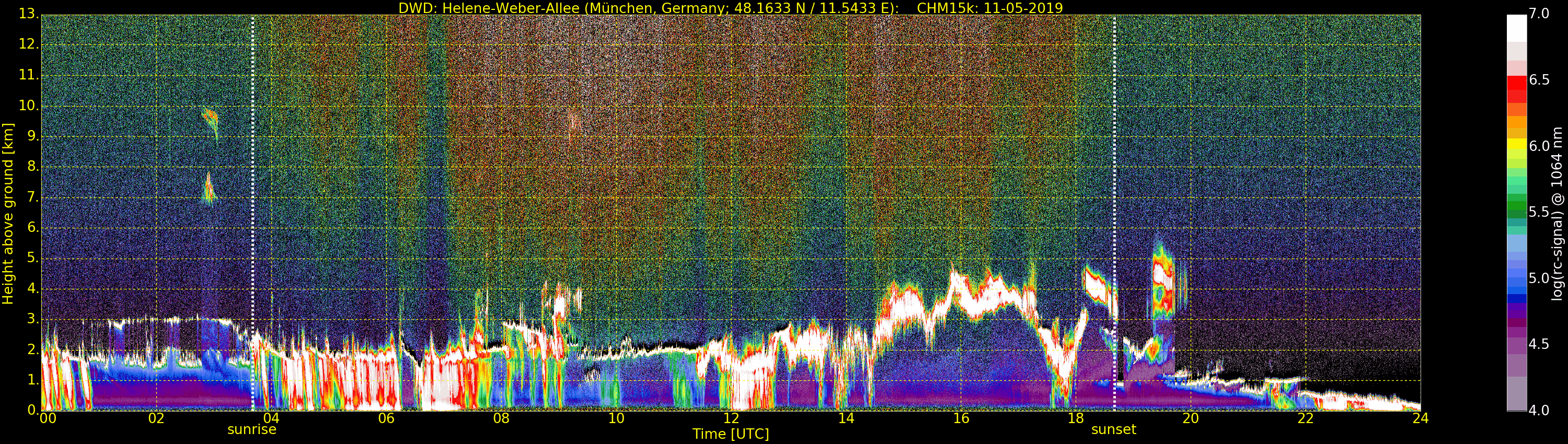This screenshot has height=444, width=1568.
Task: Click the "11." height axis tick label
Action: (x=28, y=75)
